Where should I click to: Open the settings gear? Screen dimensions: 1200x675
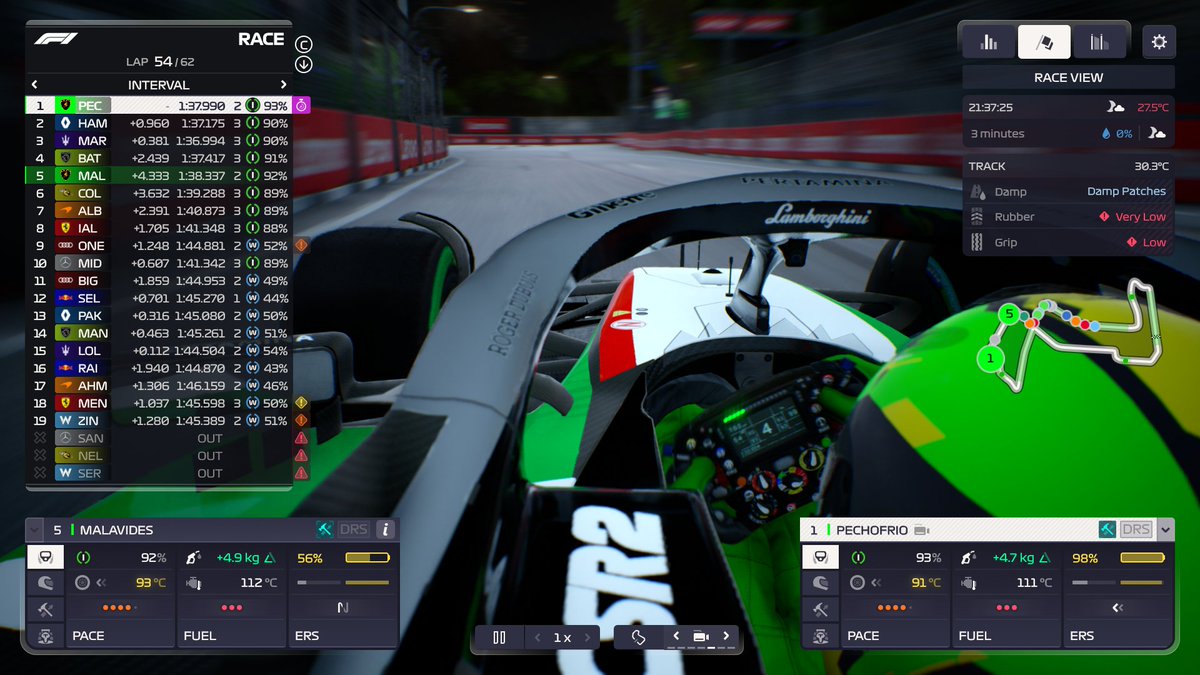tap(1159, 42)
